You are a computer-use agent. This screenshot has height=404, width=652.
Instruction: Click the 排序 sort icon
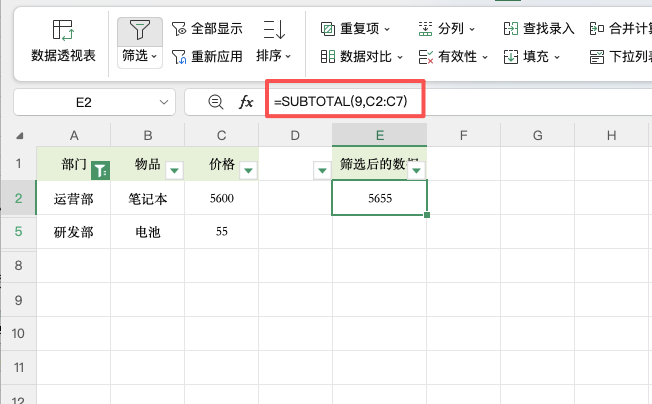(274, 30)
